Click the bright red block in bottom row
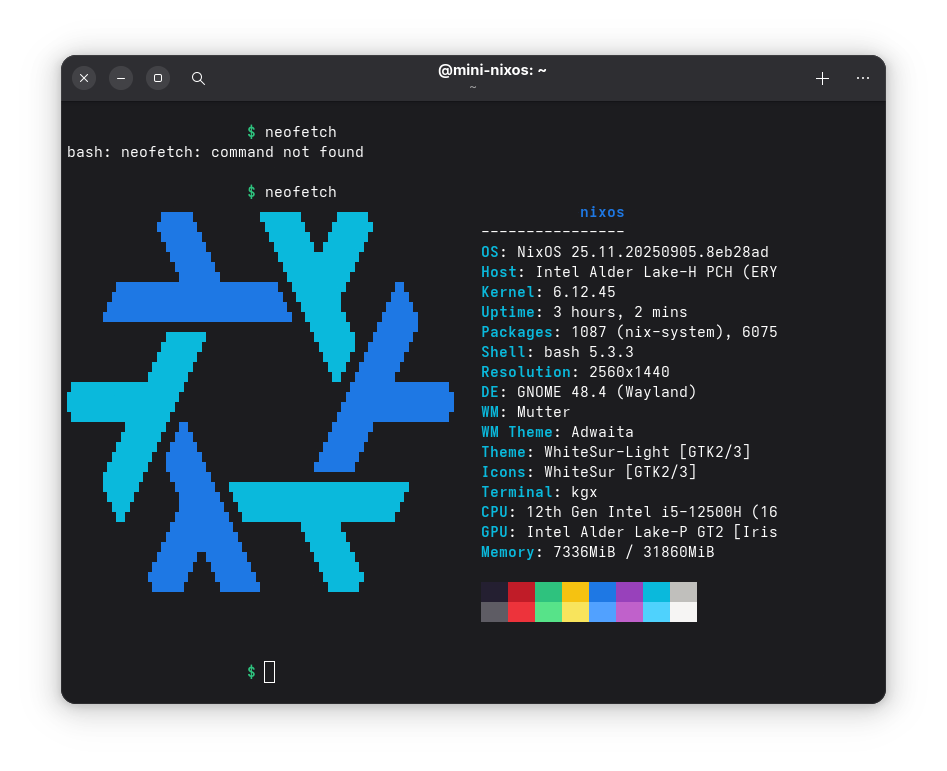Image resolution: width=947 pixels, height=771 pixels. point(521,612)
